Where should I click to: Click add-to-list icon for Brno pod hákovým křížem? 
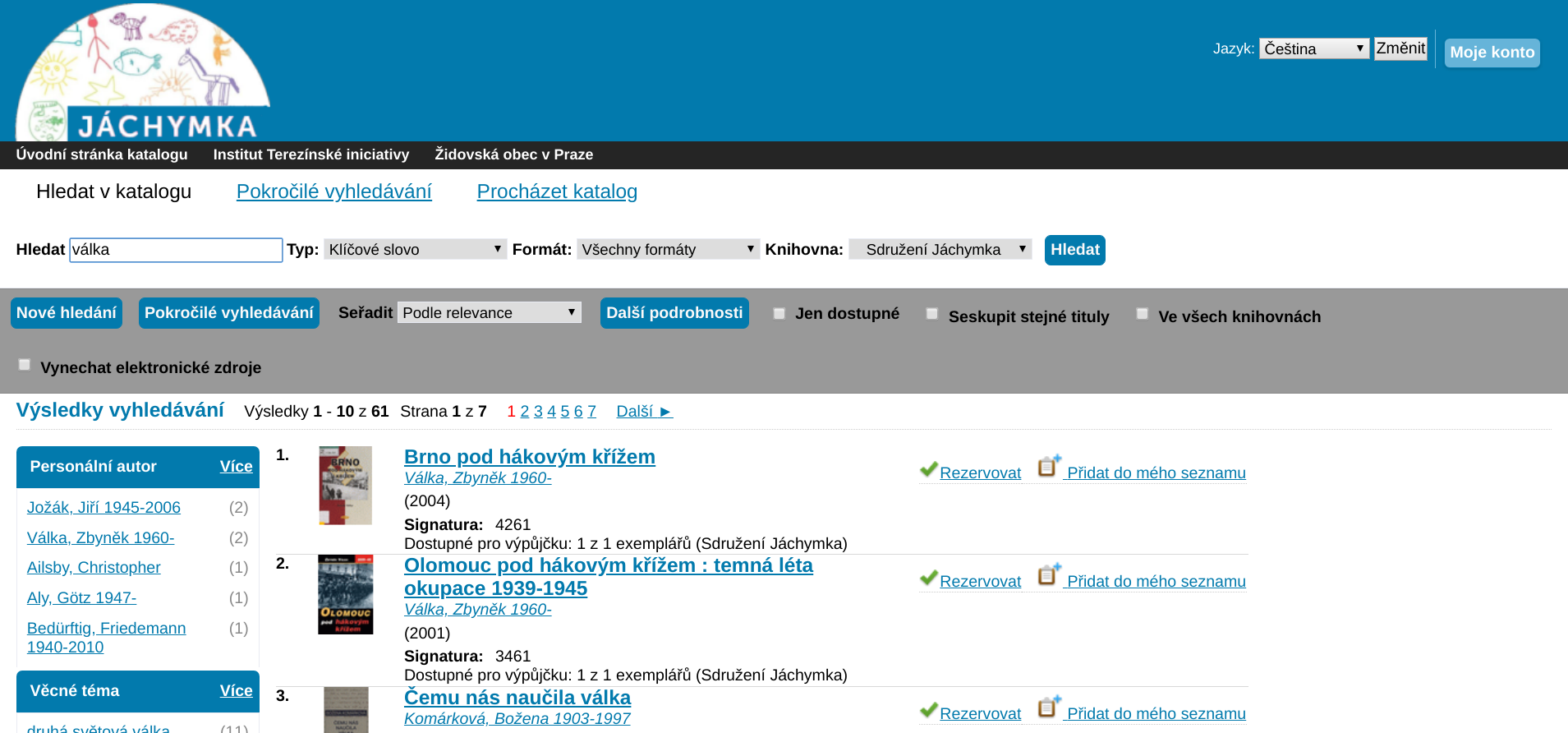[x=1048, y=467]
